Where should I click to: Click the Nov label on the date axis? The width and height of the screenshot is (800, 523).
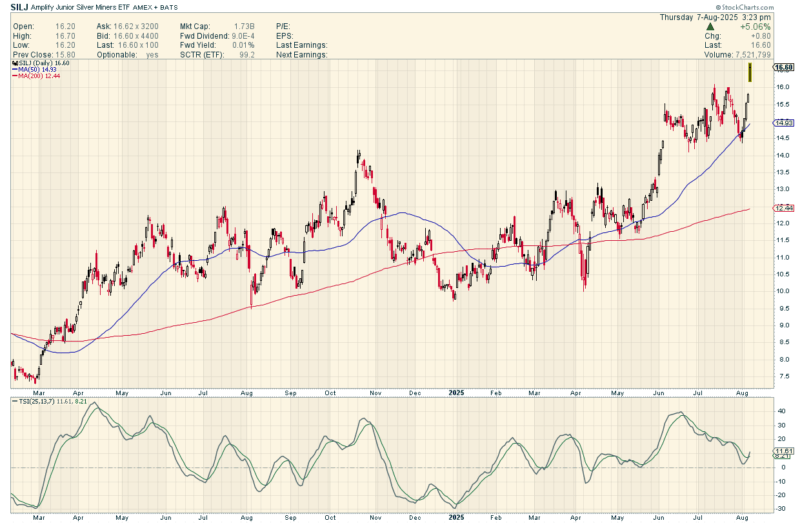coord(376,394)
